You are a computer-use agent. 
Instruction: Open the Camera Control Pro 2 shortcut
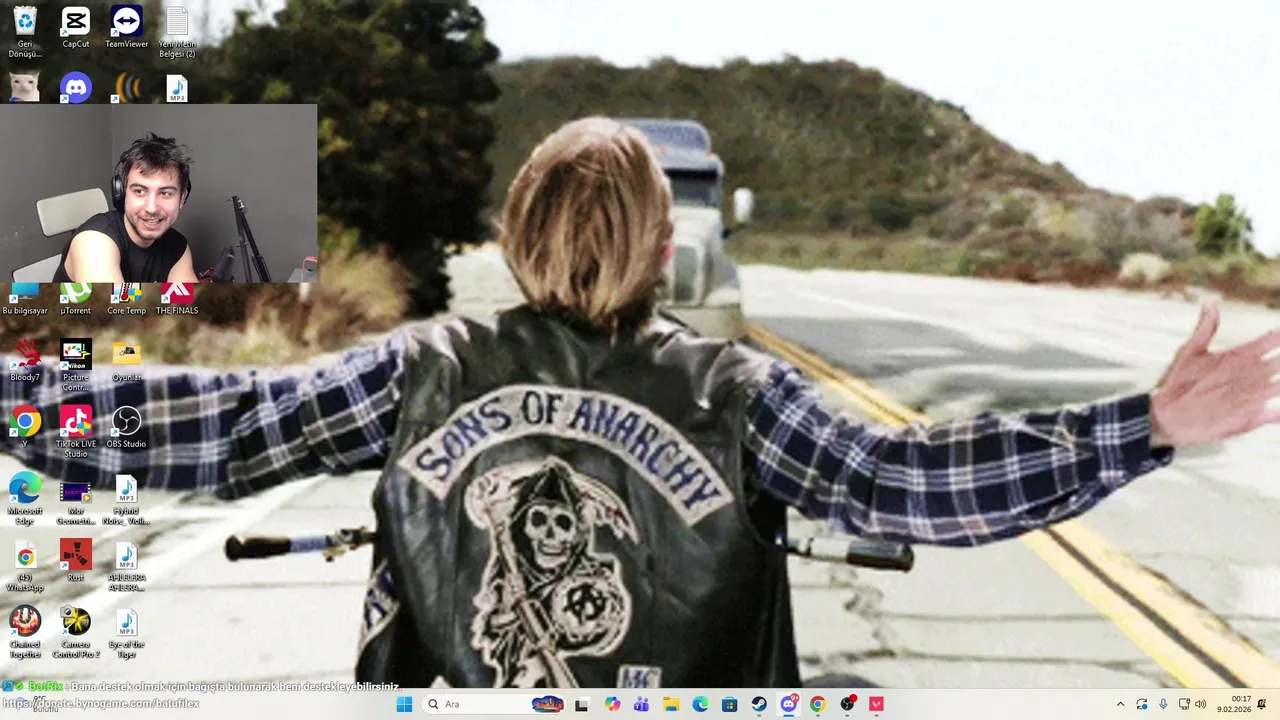(x=76, y=633)
